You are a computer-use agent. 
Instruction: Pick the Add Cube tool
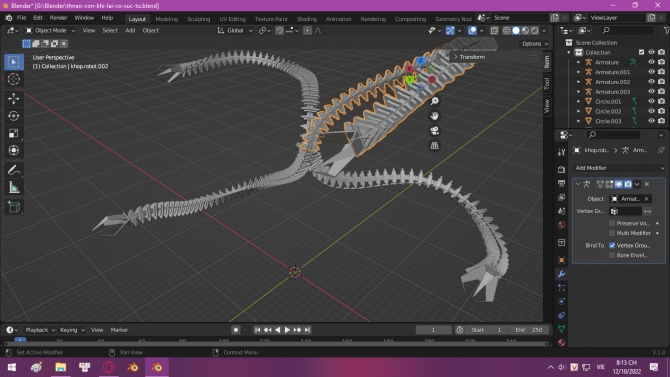(14, 207)
